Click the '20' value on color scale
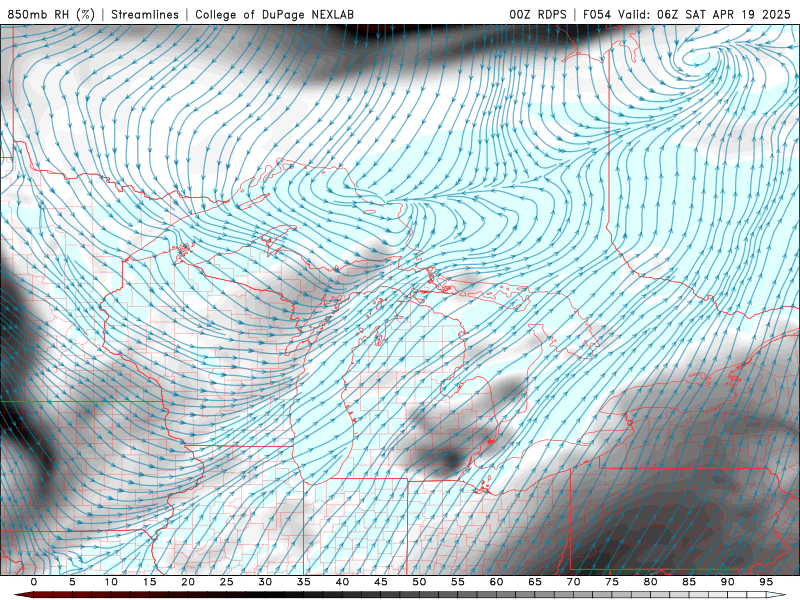 coord(188,582)
